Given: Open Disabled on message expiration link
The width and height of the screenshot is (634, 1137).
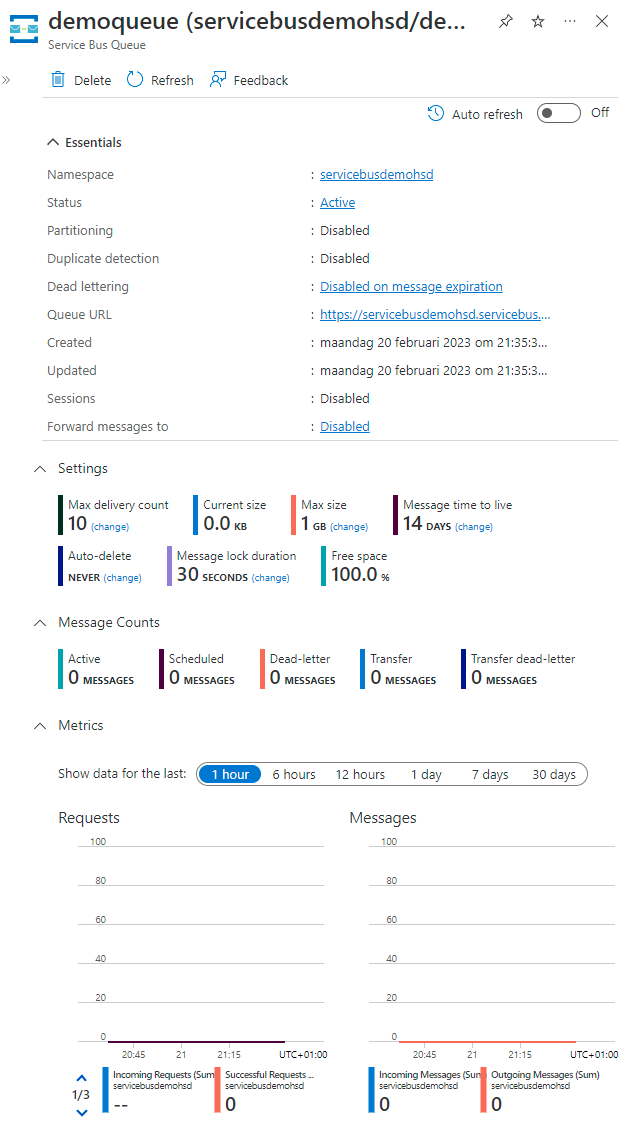Looking at the screenshot, I should (x=411, y=286).
